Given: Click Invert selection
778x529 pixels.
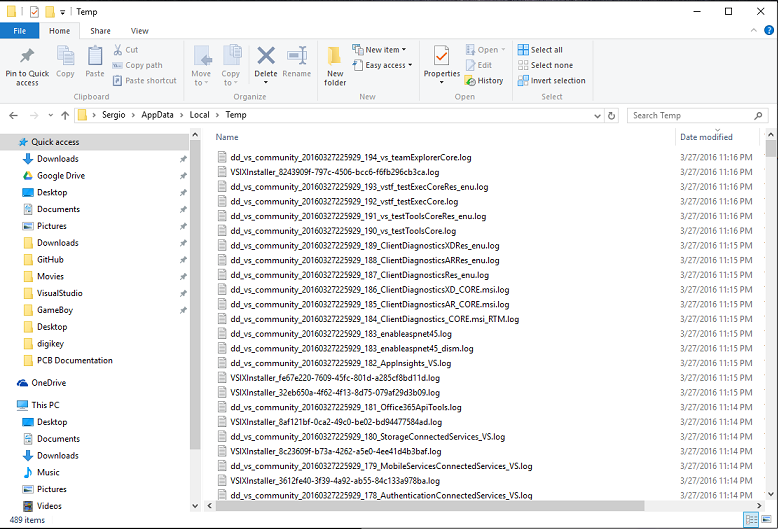Looking at the screenshot, I should [x=552, y=80].
